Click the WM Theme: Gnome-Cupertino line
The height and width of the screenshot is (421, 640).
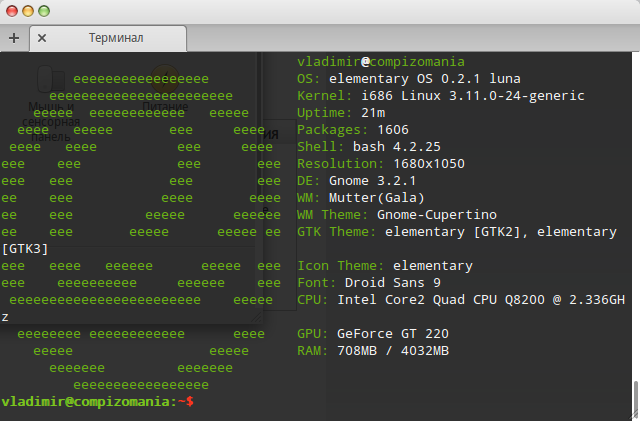pos(397,215)
